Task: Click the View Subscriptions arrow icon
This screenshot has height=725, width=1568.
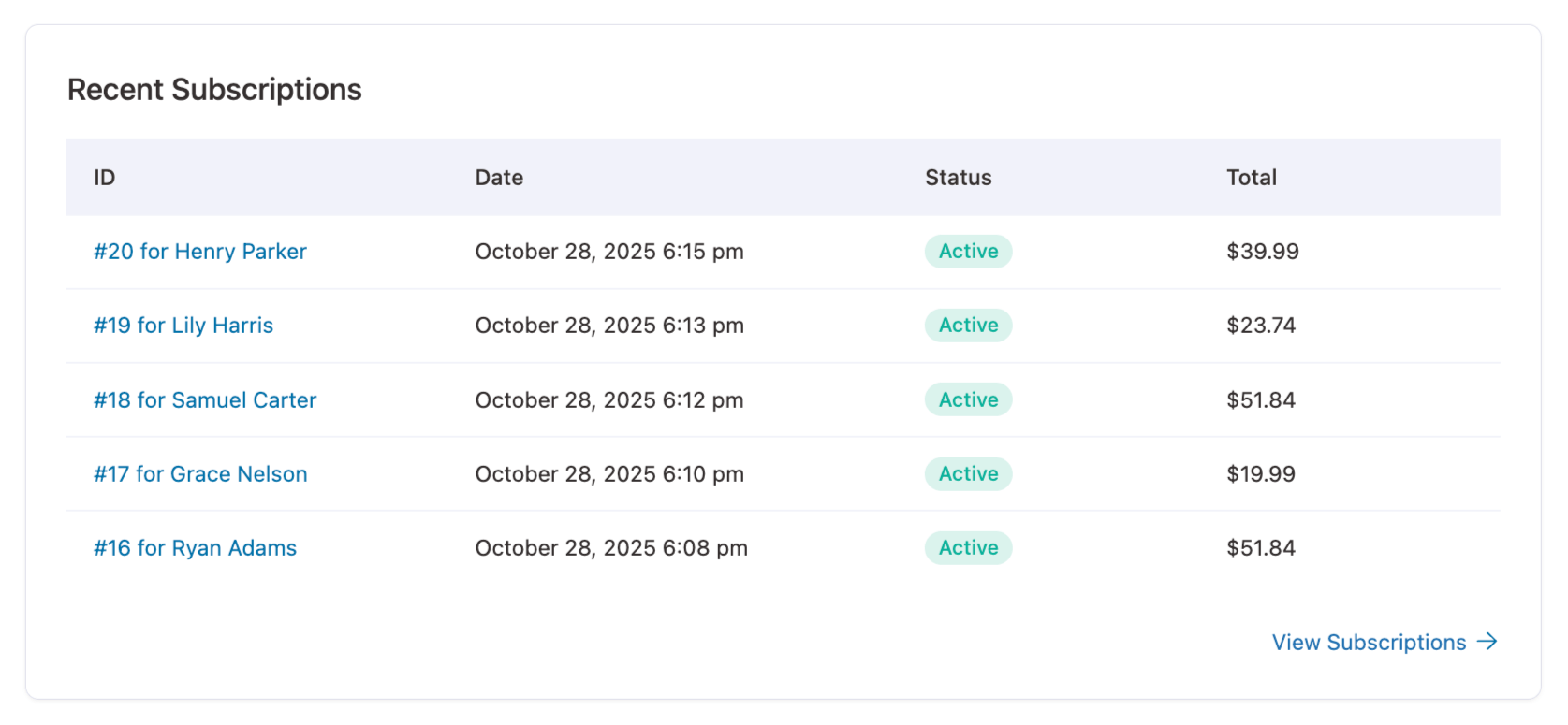Action: point(1487,642)
